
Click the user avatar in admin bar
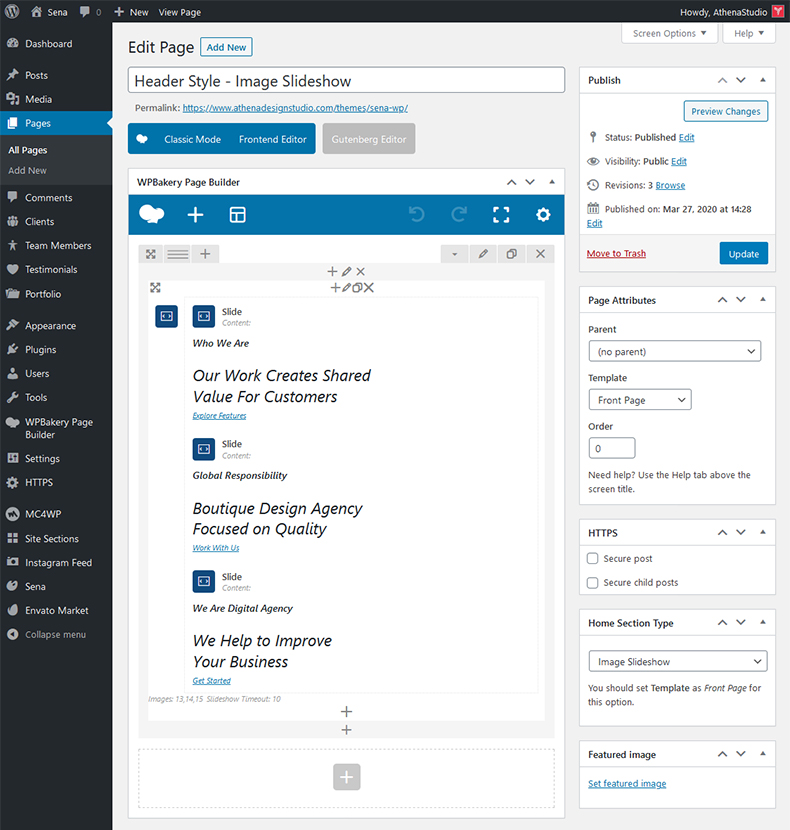click(x=778, y=12)
